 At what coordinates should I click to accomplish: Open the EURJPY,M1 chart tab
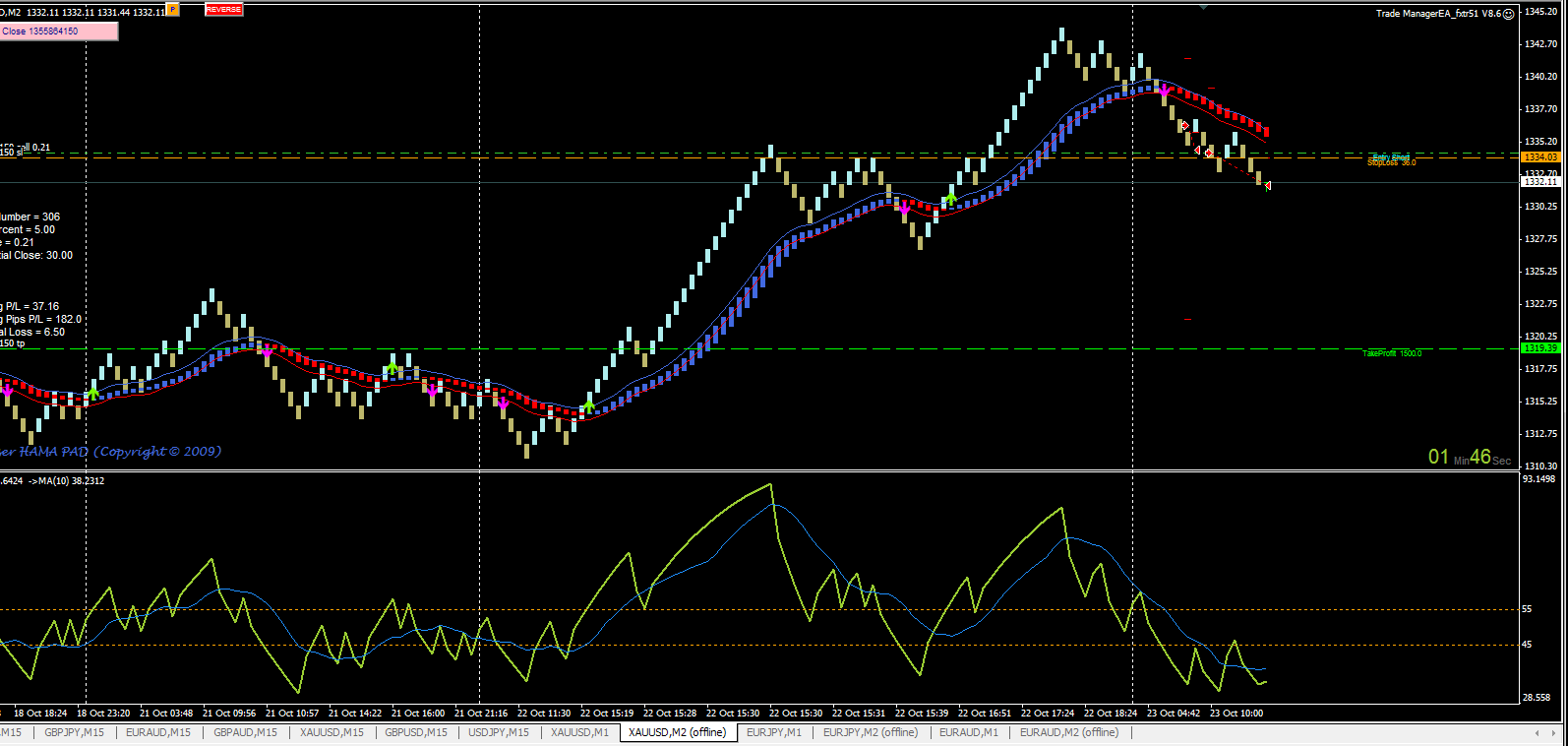(x=773, y=732)
